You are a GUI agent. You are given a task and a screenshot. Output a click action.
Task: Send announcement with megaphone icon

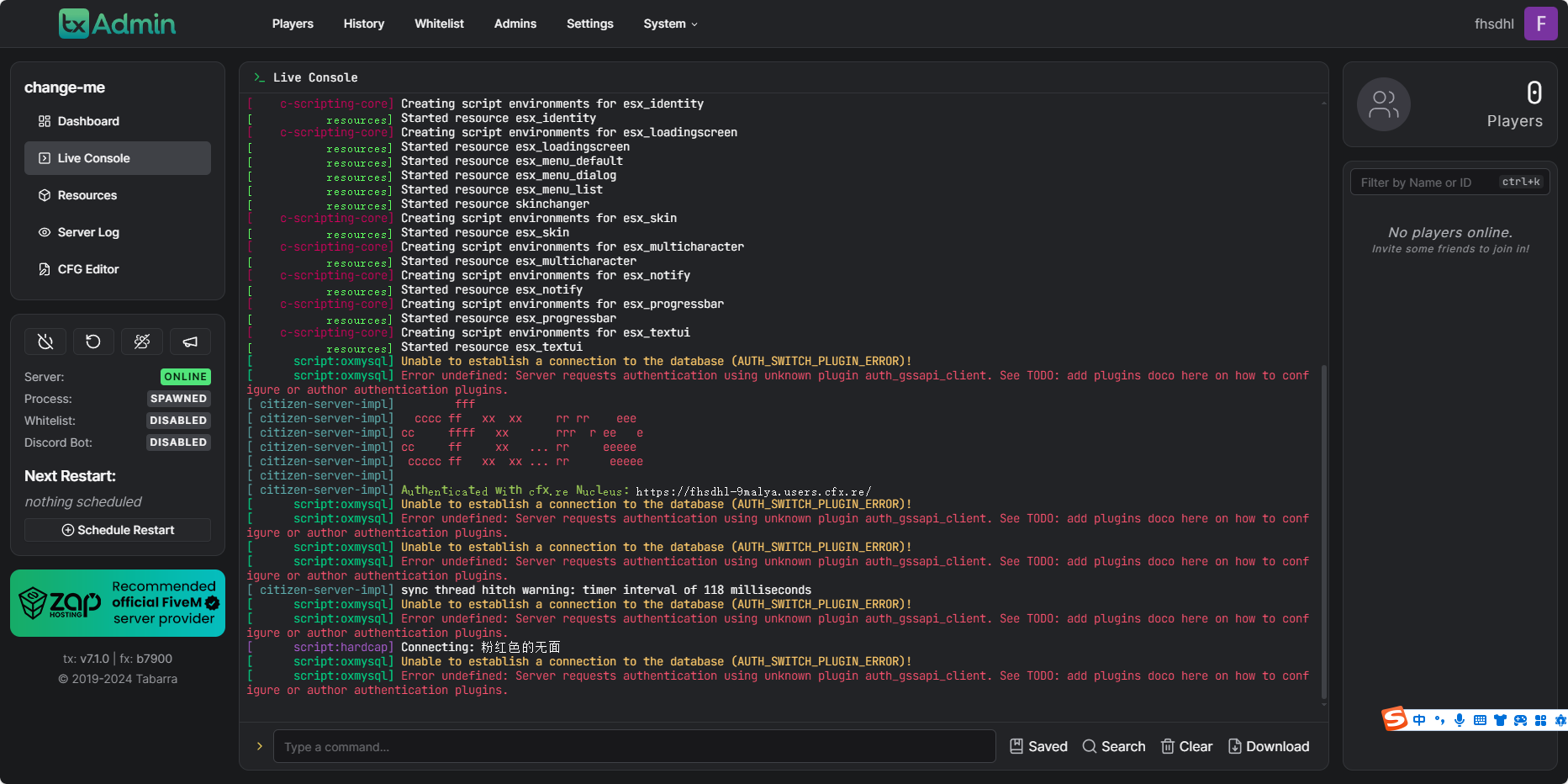pyautogui.click(x=190, y=342)
